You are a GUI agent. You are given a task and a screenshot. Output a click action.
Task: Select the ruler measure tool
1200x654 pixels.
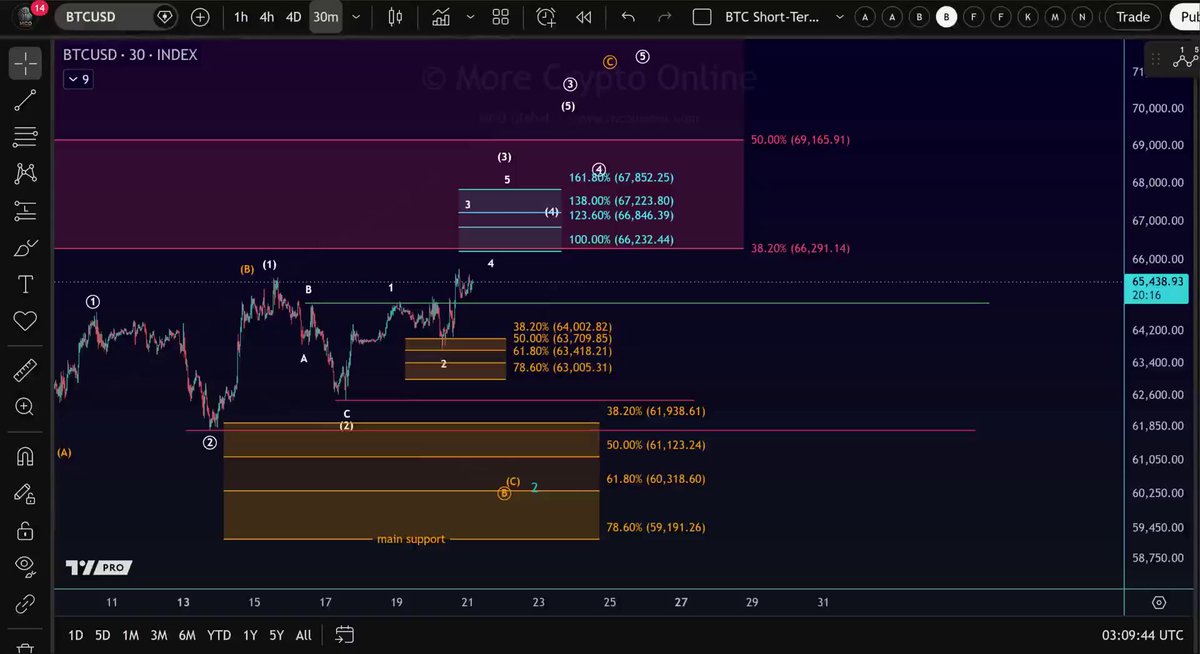25,370
